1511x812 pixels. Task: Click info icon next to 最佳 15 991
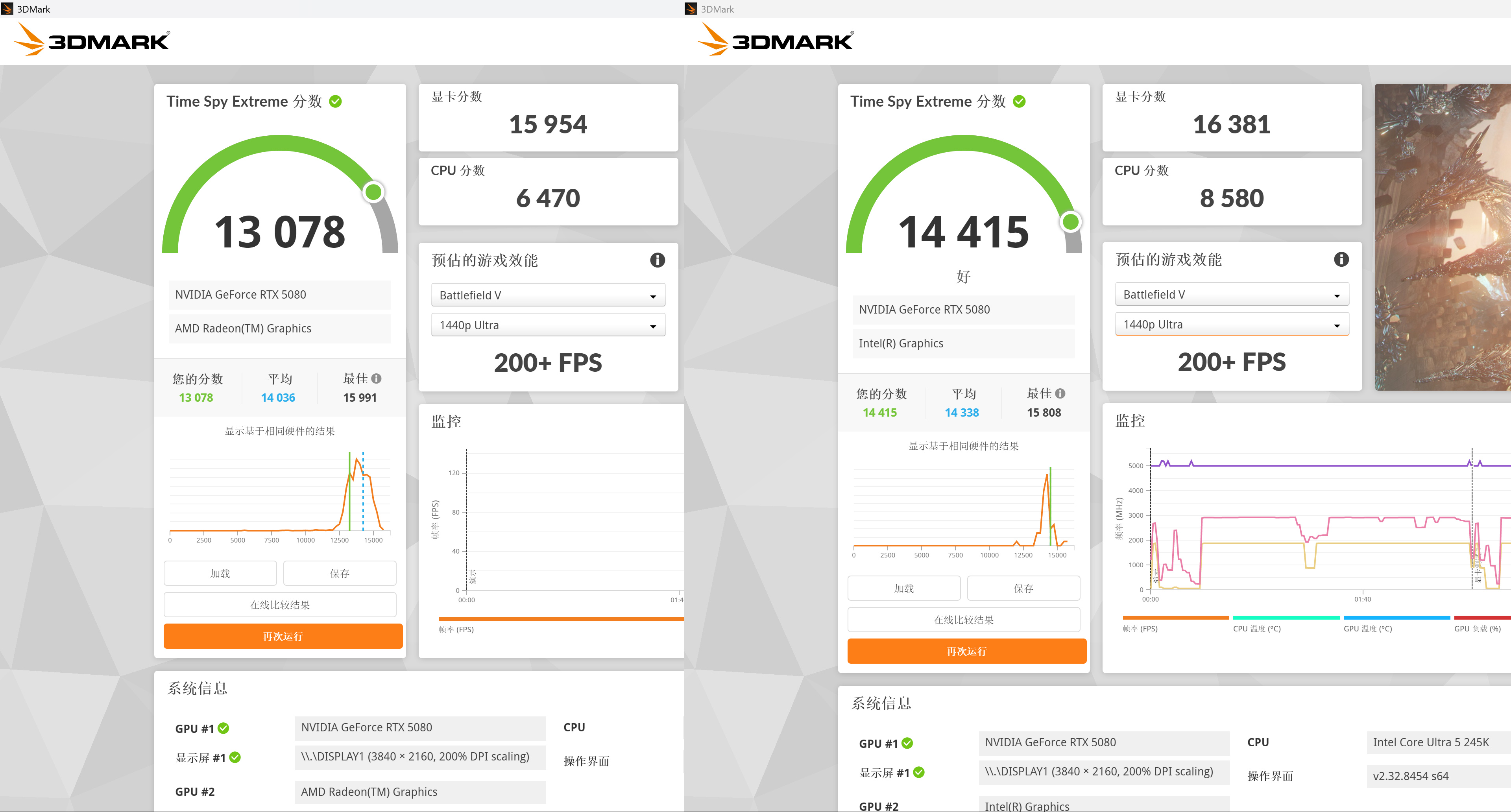coord(377,379)
